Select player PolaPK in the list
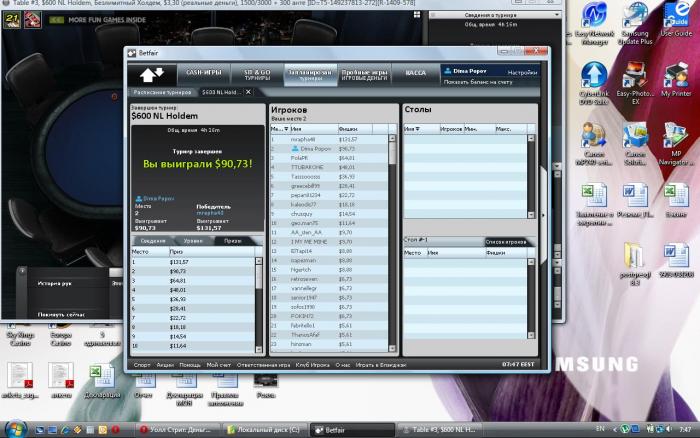The height and width of the screenshot is (438, 700). click(329, 158)
